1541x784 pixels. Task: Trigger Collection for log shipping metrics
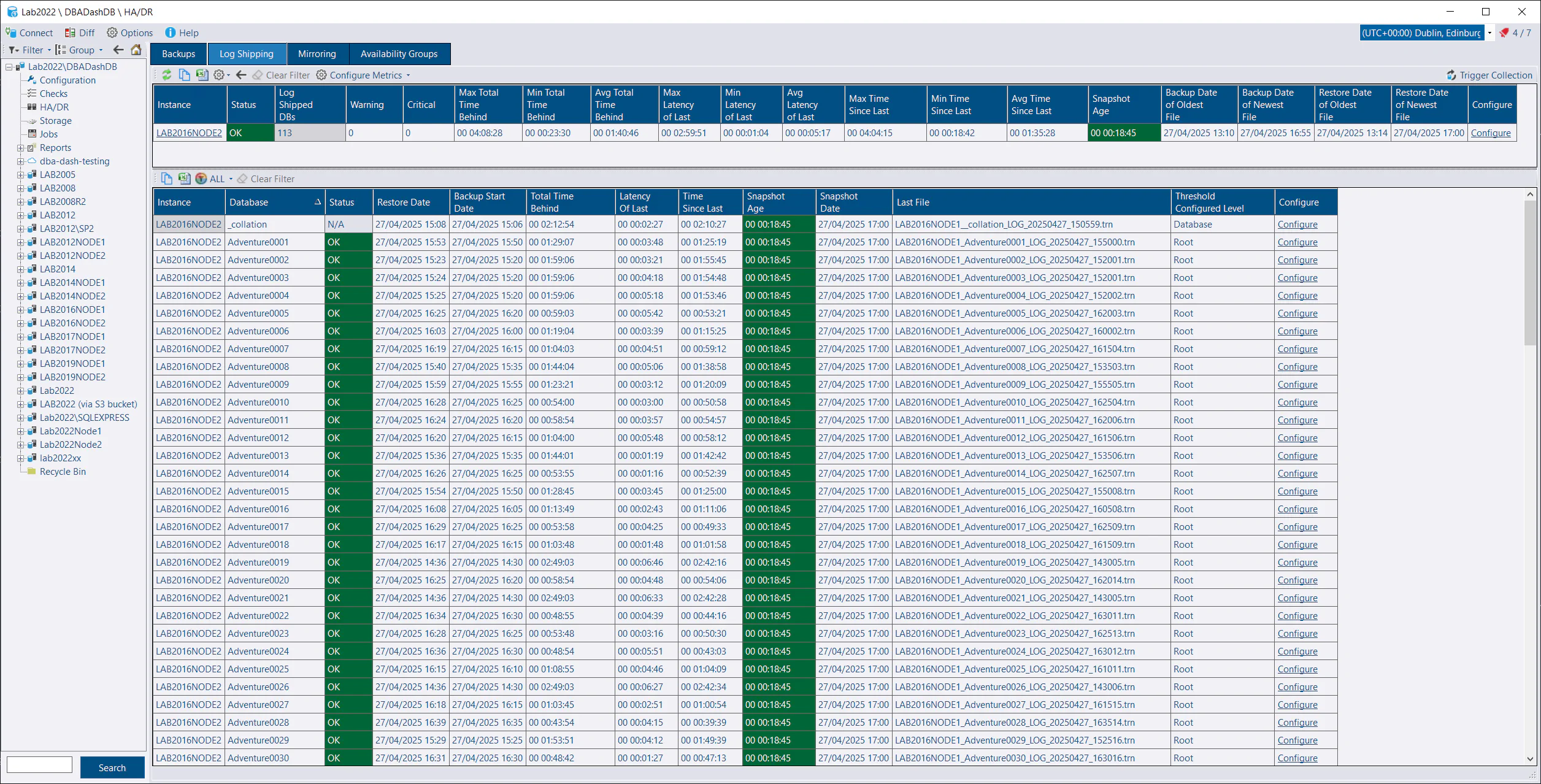point(1494,75)
